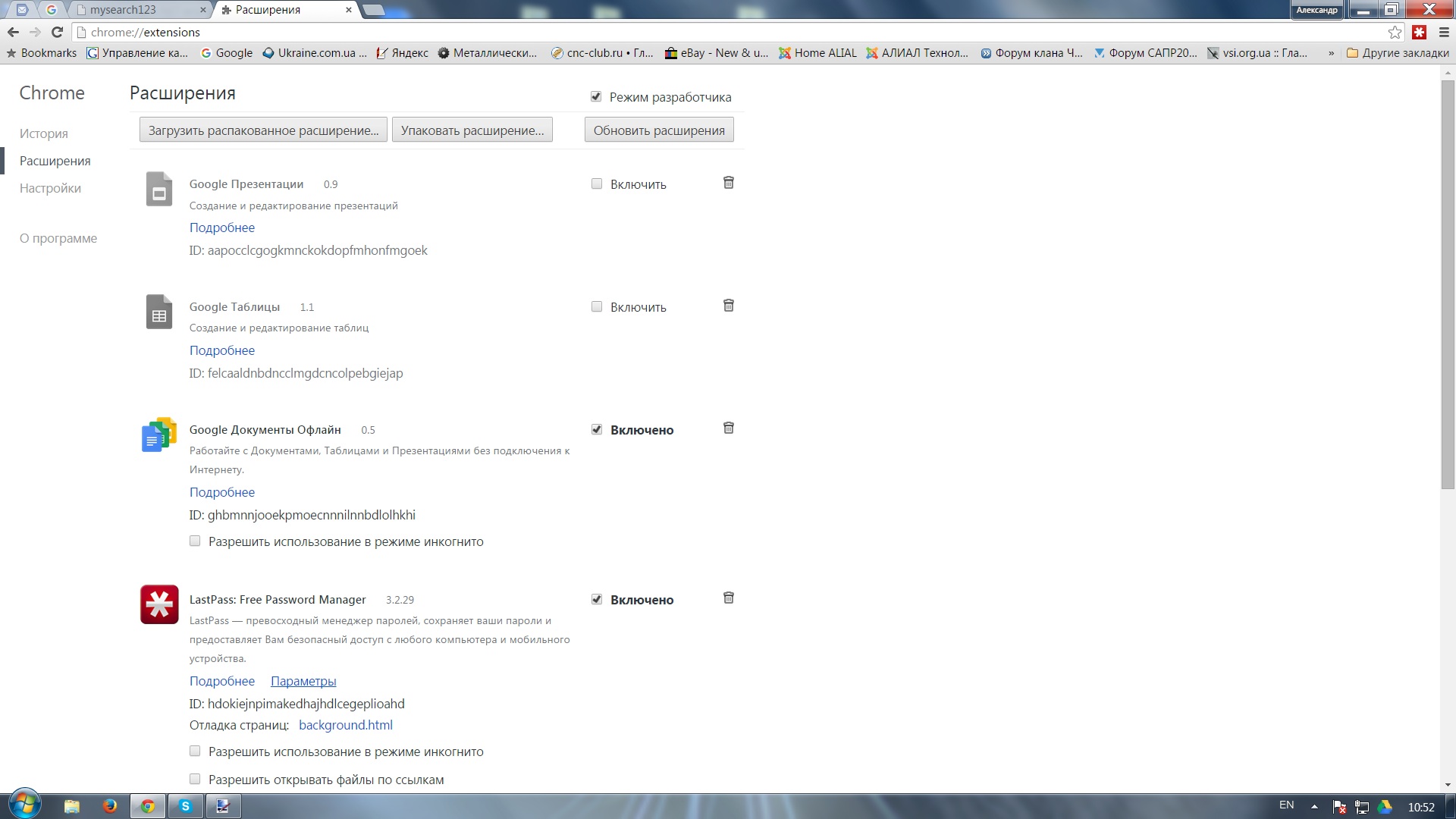Viewport: 1456px width, 819px height.
Task: Open the Chrome hamburger menu
Action: [1444, 32]
